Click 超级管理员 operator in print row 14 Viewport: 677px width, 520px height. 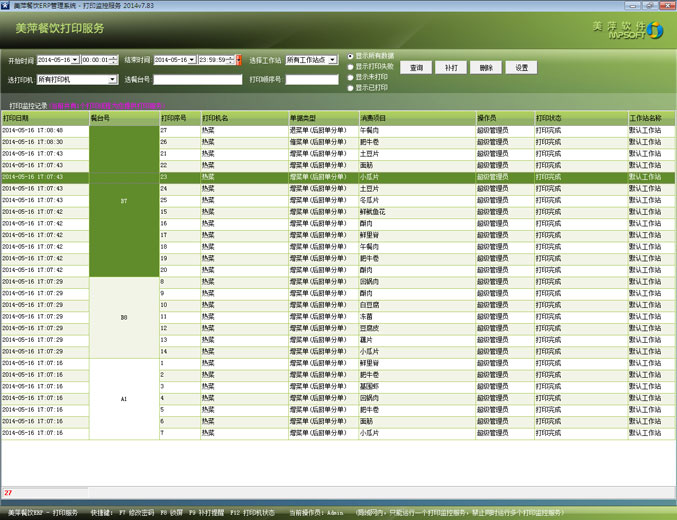(x=505, y=352)
